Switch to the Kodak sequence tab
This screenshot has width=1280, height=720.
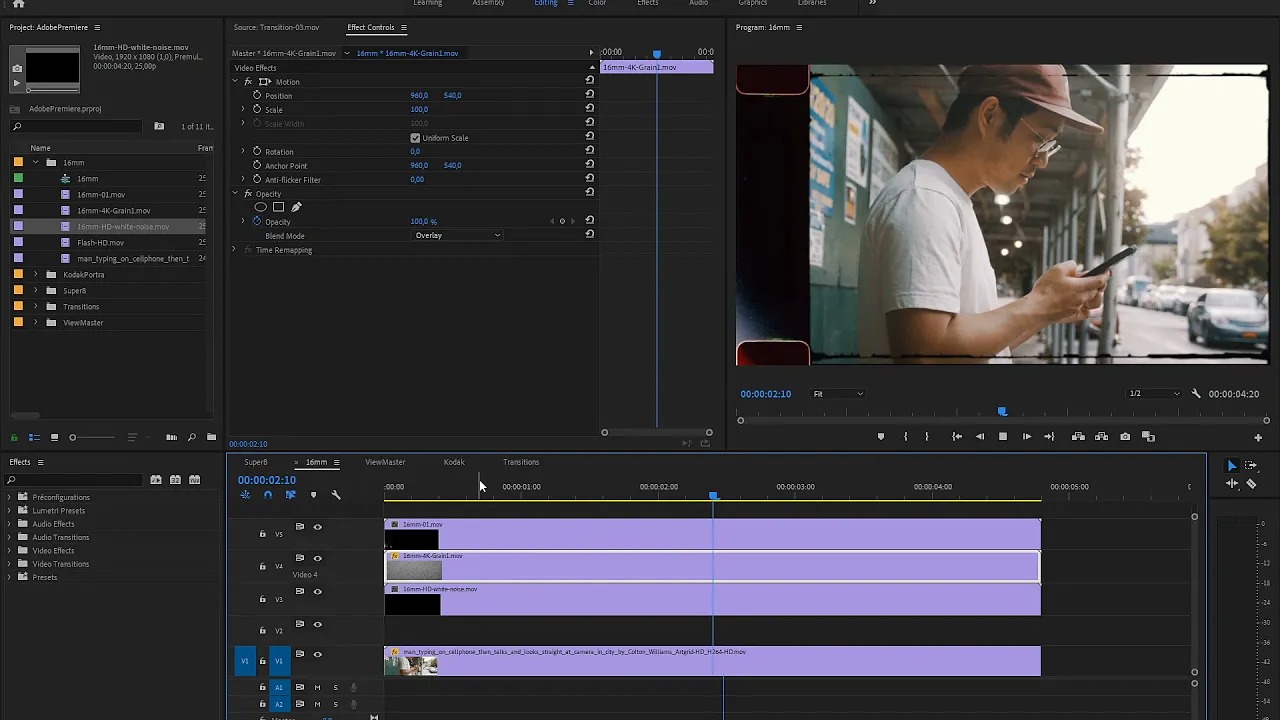[x=454, y=462]
